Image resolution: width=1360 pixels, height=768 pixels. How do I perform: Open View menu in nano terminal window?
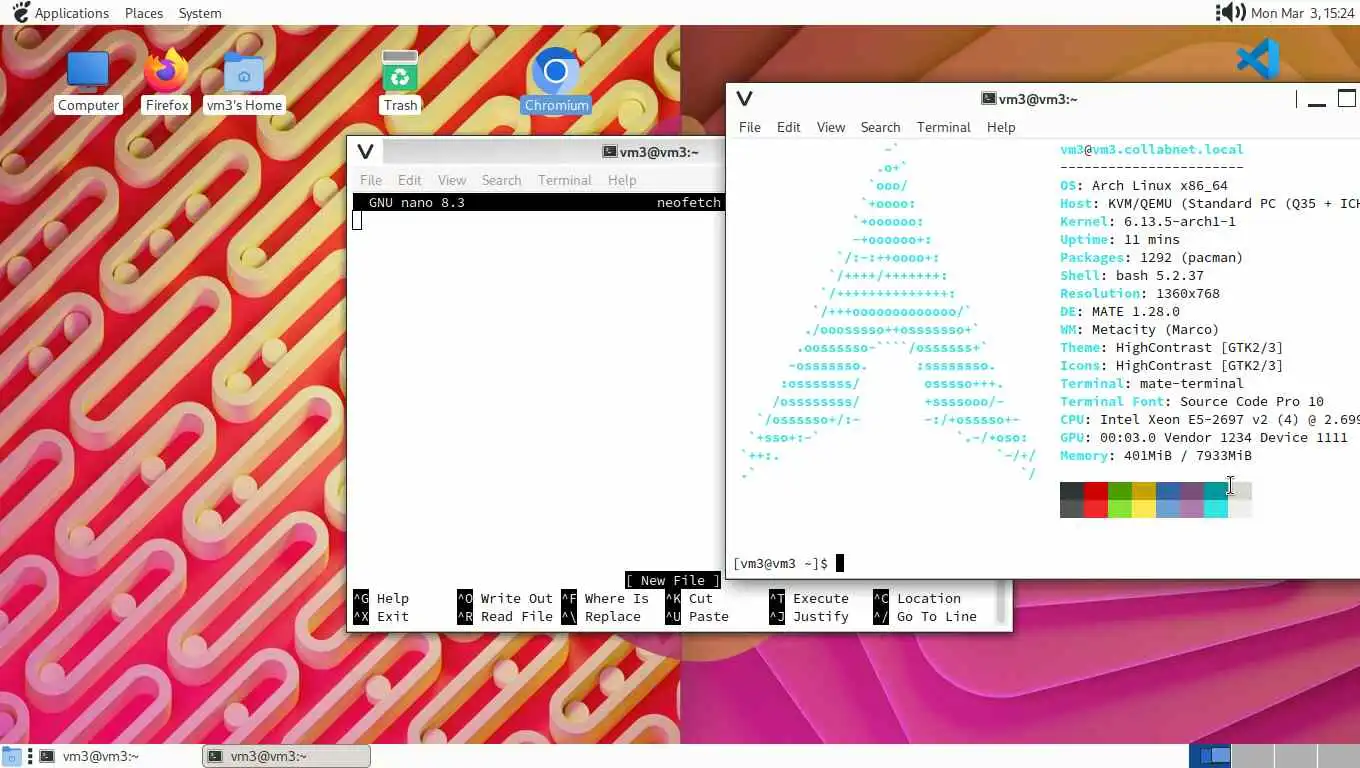coord(452,180)
